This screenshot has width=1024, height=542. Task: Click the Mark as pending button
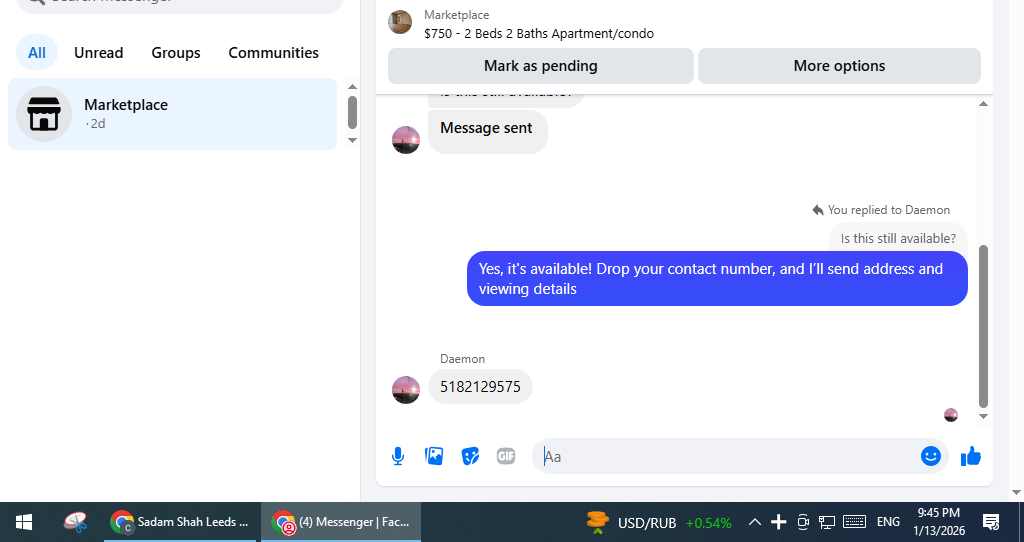[x=541, y=66]
